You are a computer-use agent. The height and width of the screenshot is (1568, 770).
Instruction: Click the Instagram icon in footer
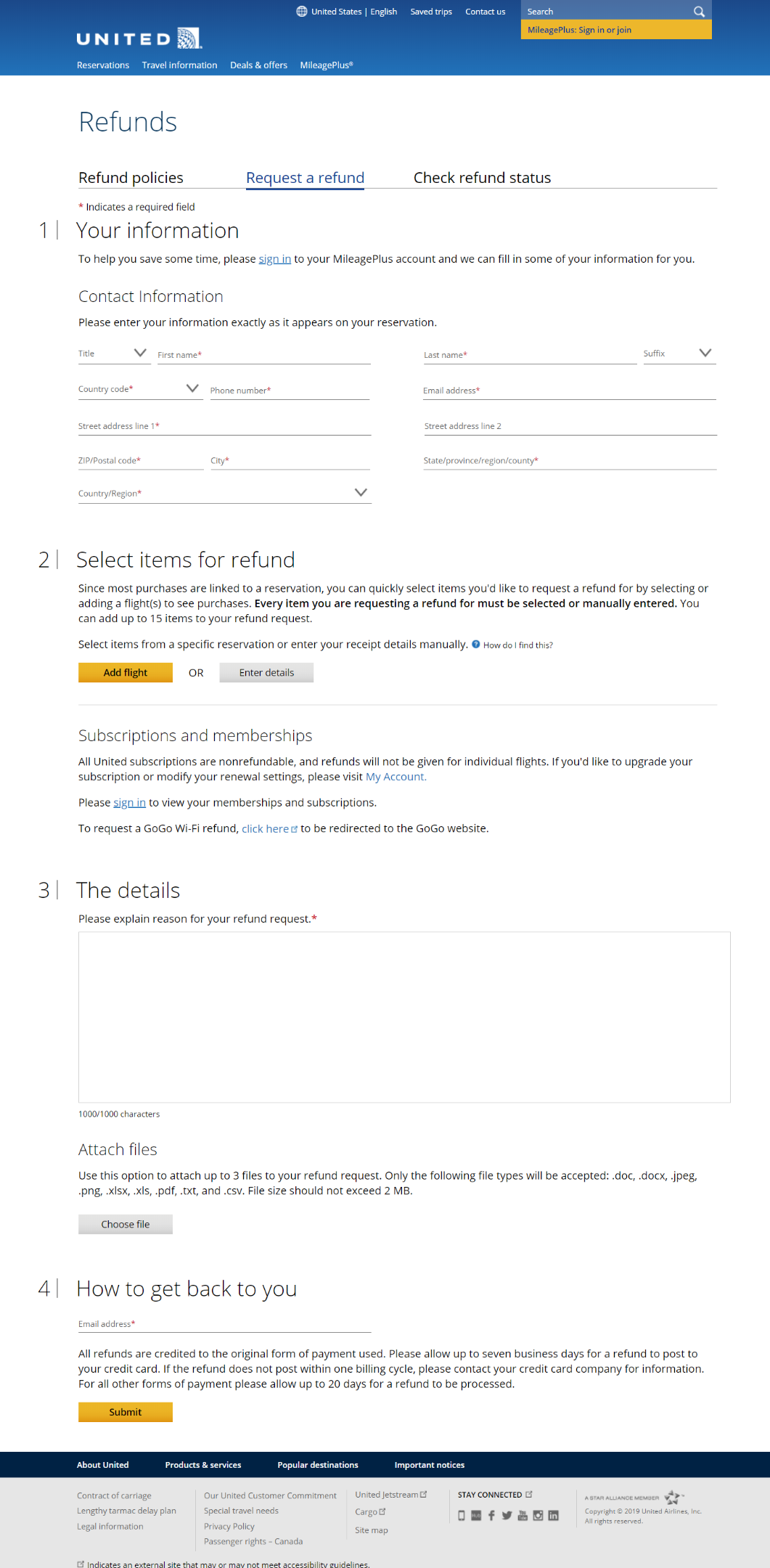[x=538, y=1516]
